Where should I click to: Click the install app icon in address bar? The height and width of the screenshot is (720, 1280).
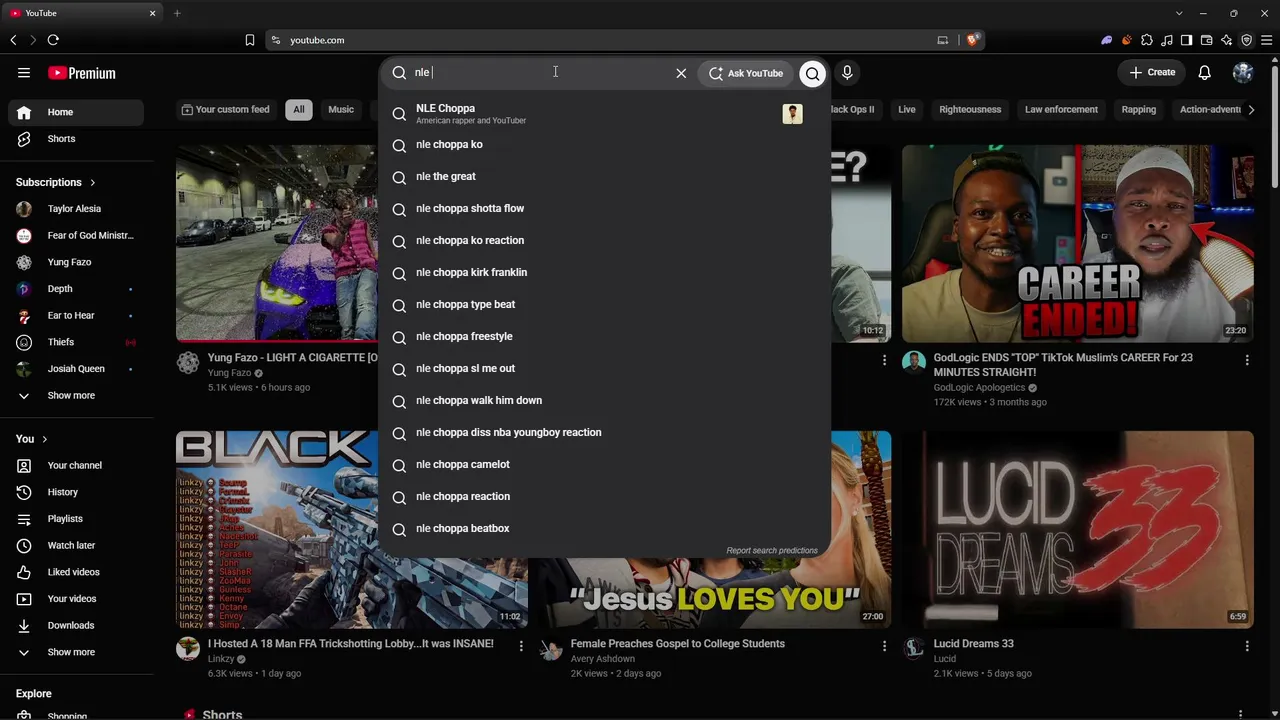pyautogui.click(x=942, y=40)
